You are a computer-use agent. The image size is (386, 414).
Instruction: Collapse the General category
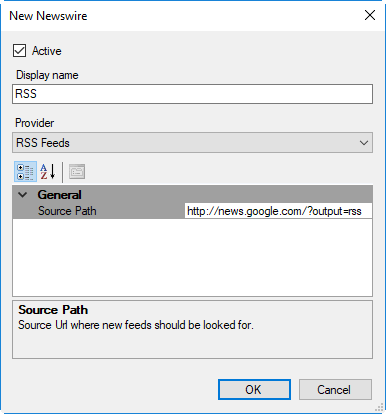23,195
